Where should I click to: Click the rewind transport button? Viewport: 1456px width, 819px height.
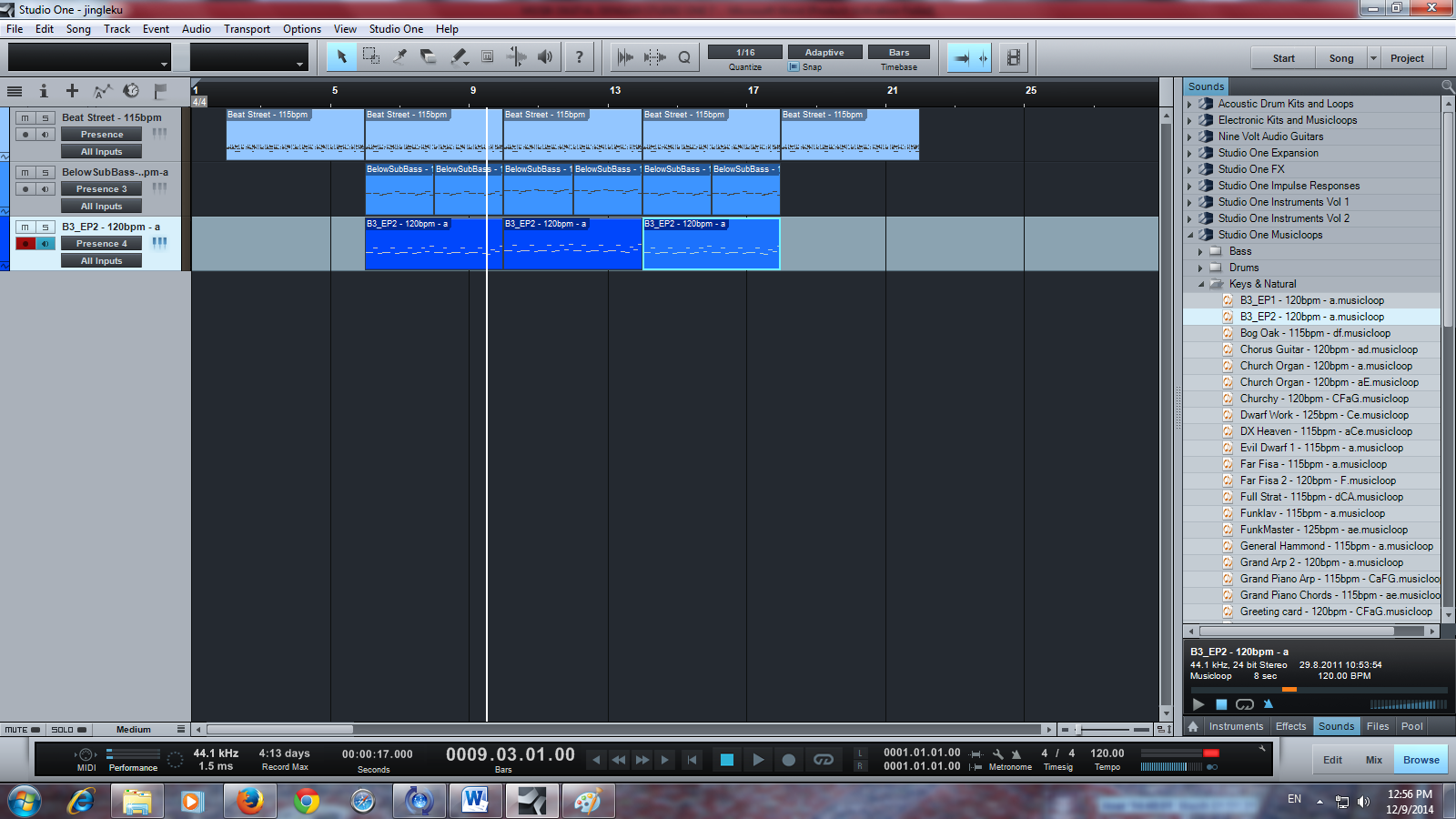[x=618, y=760]
